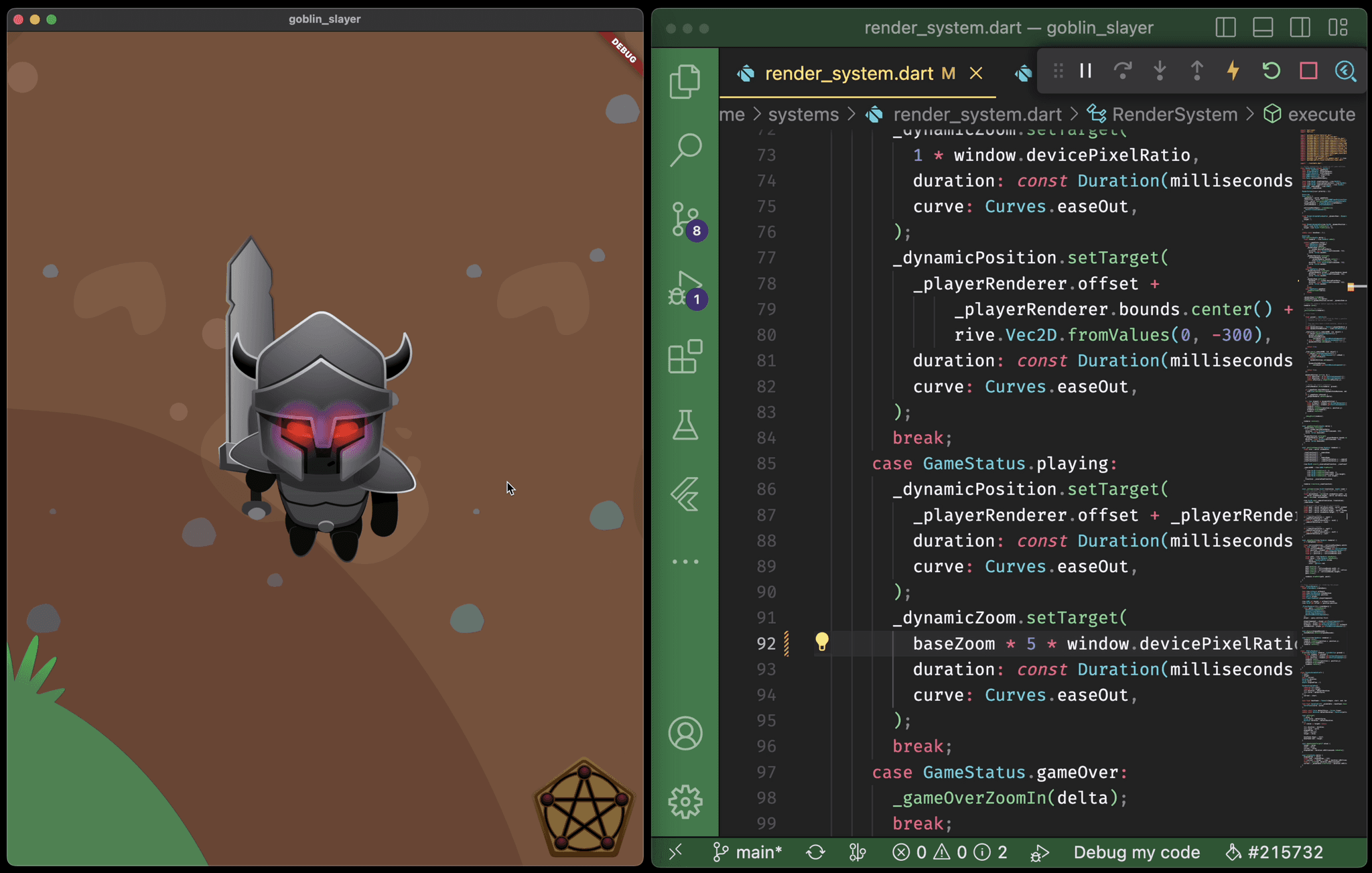The image size is (1372, 873).
Task: Stop the debugging session
Action: coord(1308,71)
